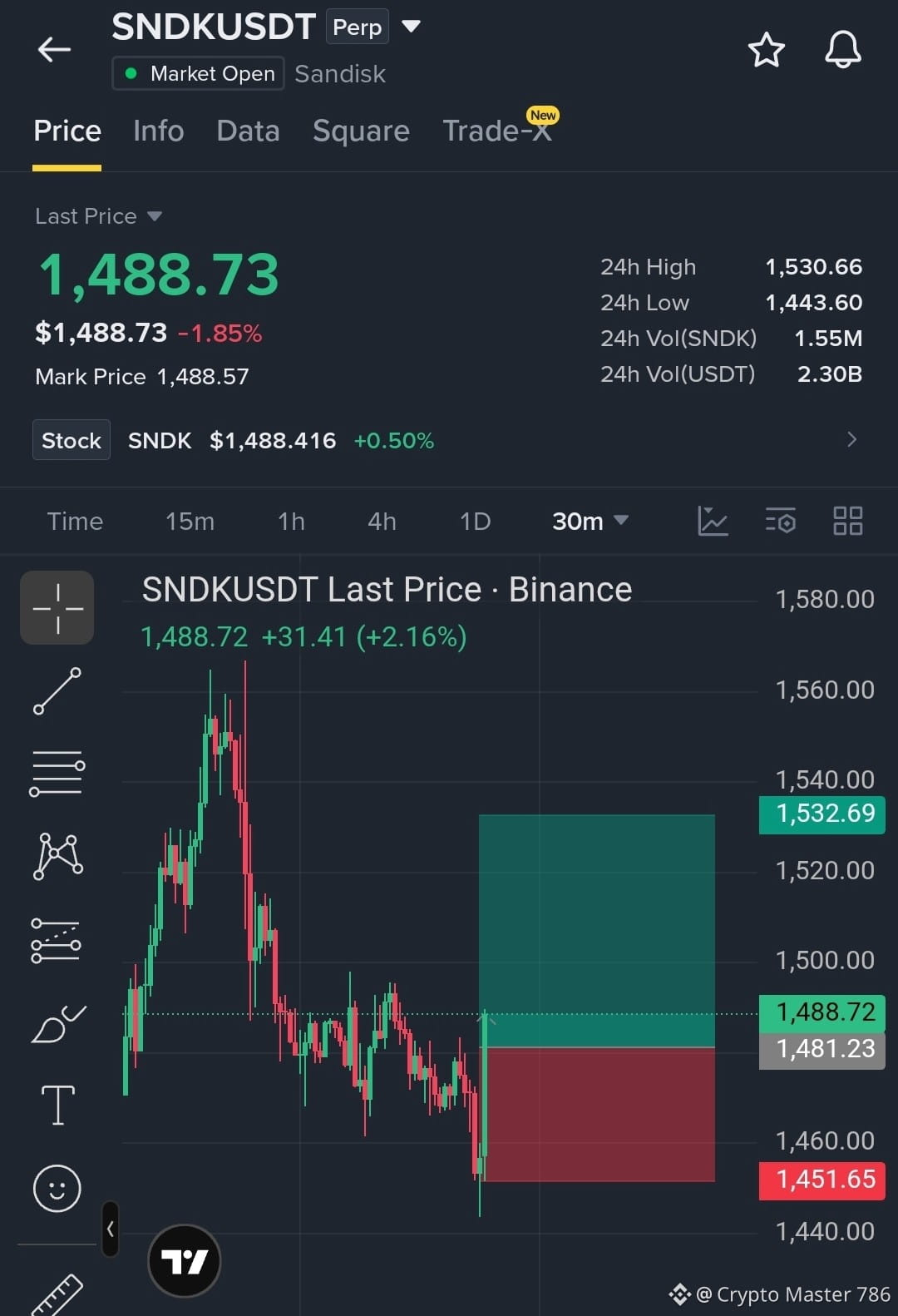Select the text annotation tool
This screenshot has width=898, height=1316.
point(57,1106)
